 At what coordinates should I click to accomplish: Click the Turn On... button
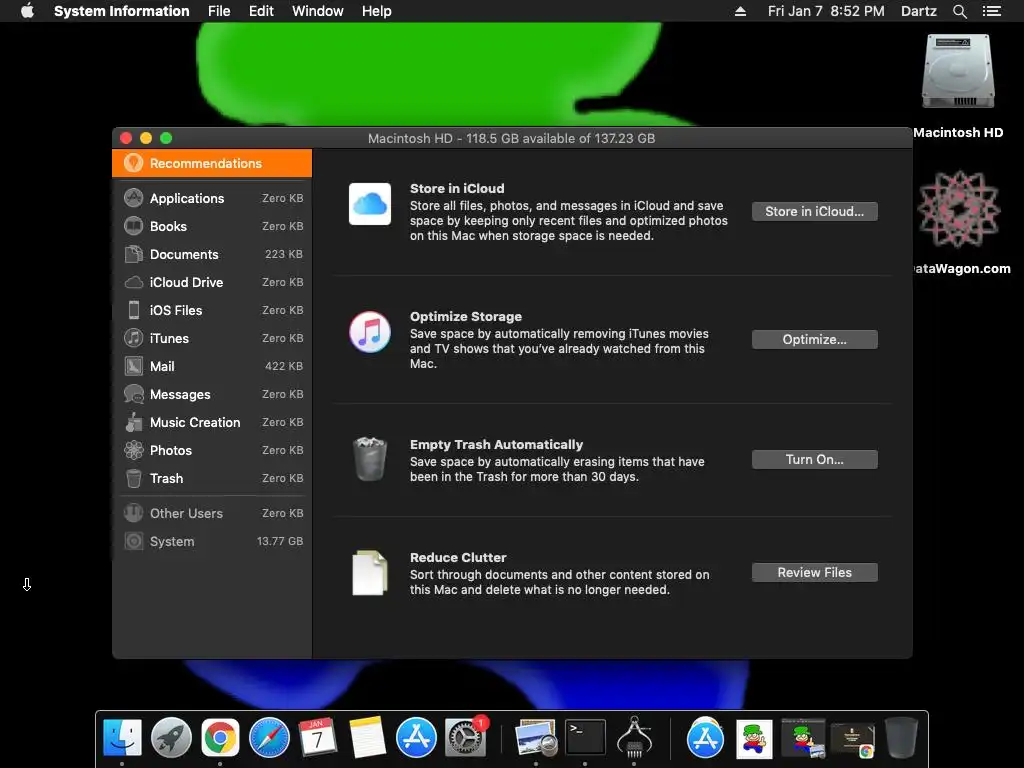pyautogui.click(x=814, y=460)
